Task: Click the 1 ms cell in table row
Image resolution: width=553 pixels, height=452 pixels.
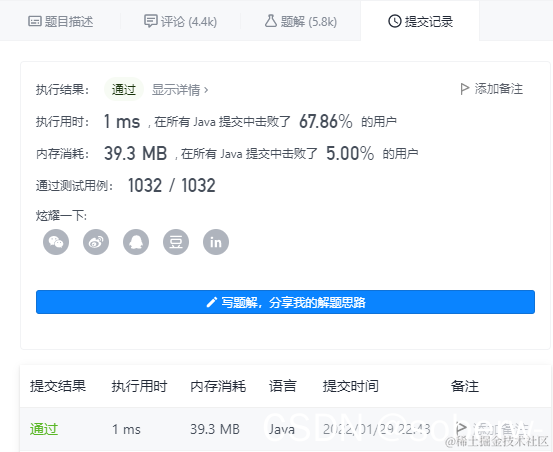Action: 126,429
